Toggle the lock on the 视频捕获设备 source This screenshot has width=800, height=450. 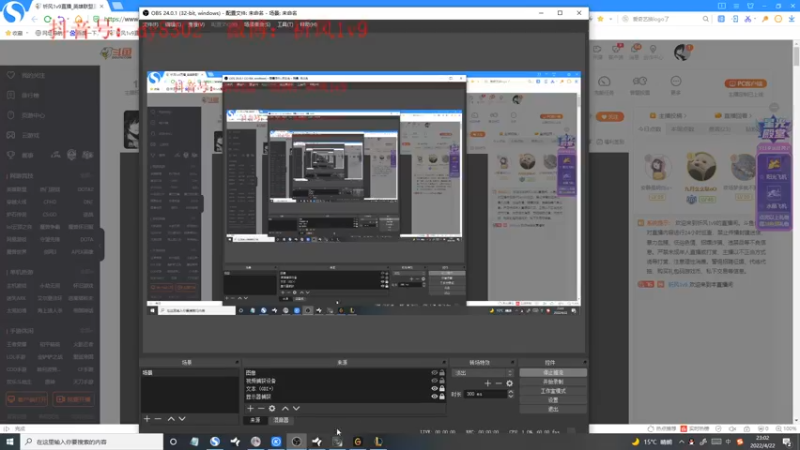[x=442, y=381]
